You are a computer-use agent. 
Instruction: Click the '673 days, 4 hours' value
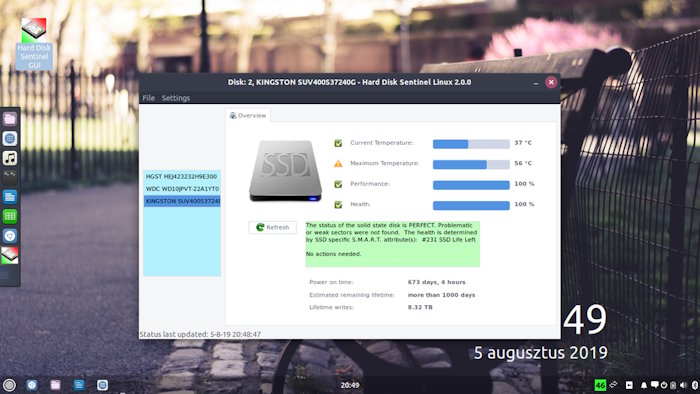pyautogui.click(x=437, y=282)
